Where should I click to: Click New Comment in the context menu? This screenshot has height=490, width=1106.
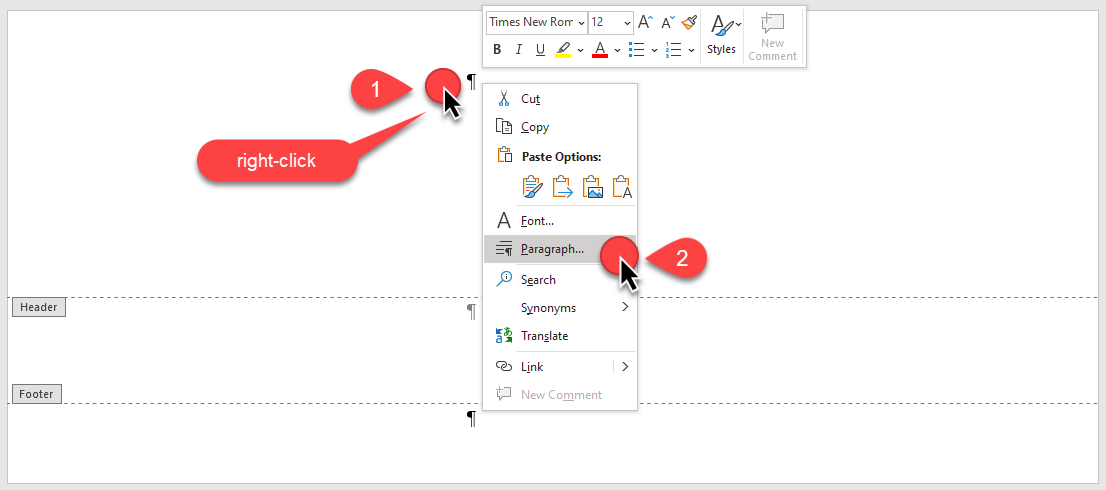click(x=560, y=395)
